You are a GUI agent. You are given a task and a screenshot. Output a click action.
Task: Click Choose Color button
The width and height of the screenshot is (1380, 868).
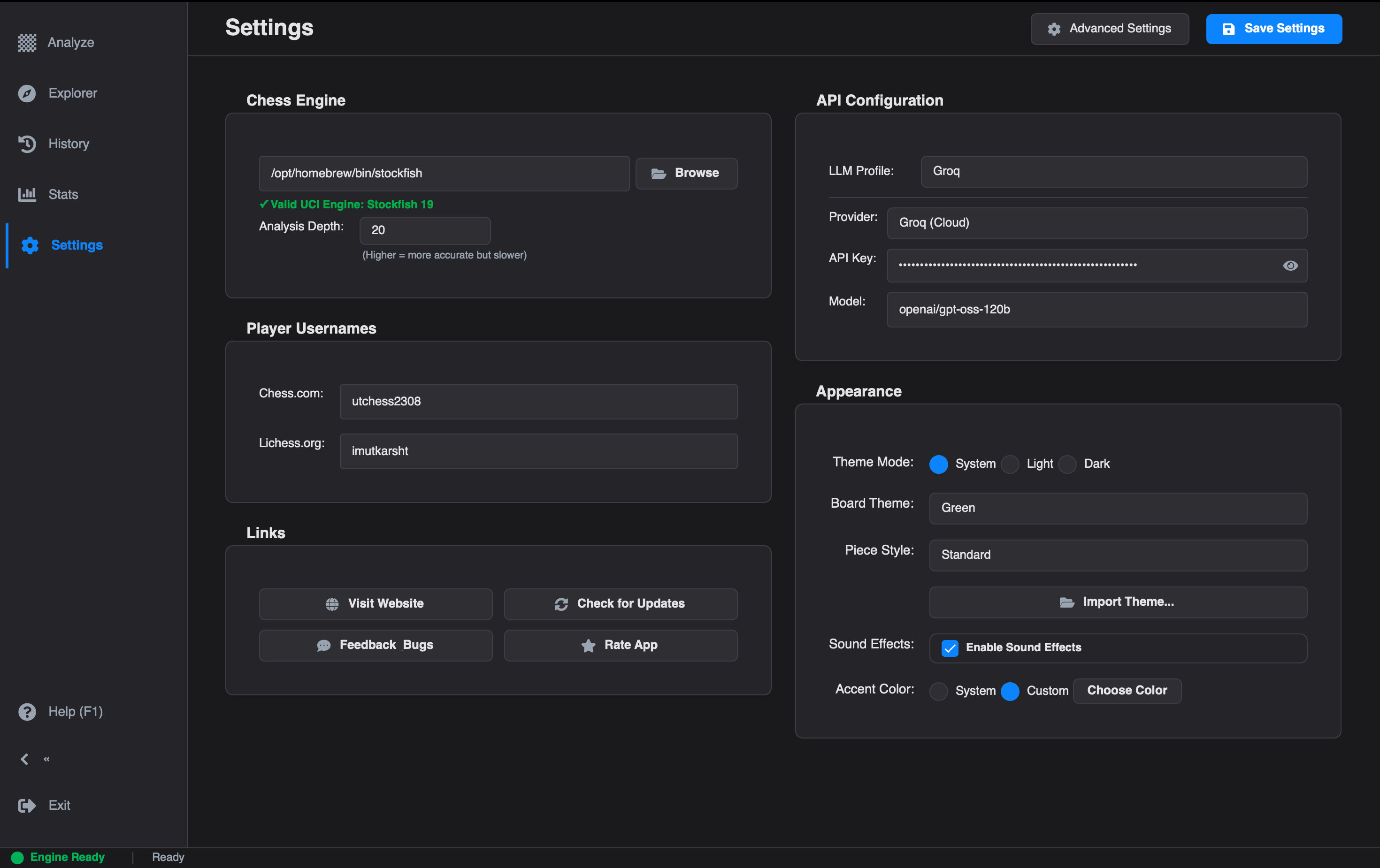coord(1127,690)
